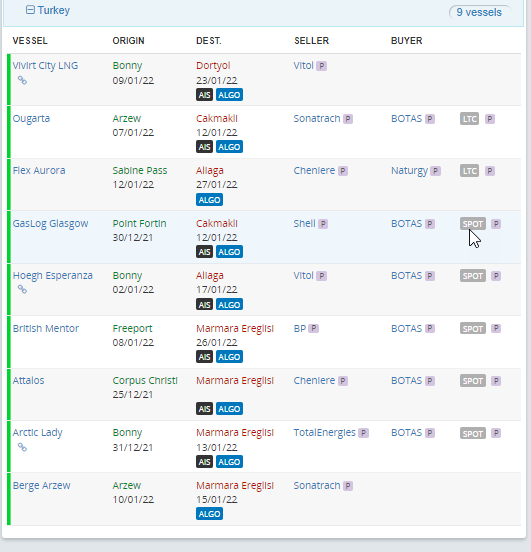Open the Shell seller link
Viewport: 531px width, 552px height.
tap(305, 224)
